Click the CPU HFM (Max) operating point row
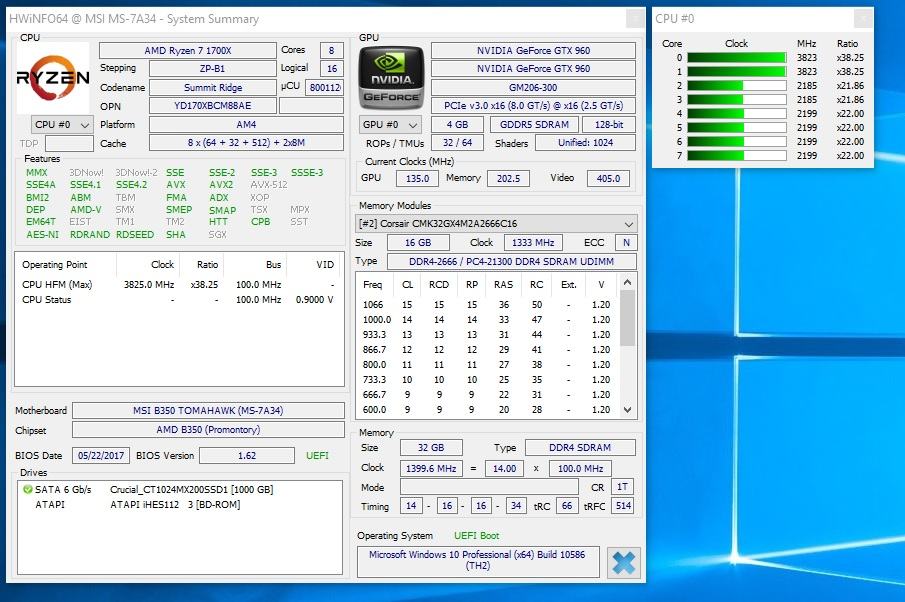 tap(179, 285)
